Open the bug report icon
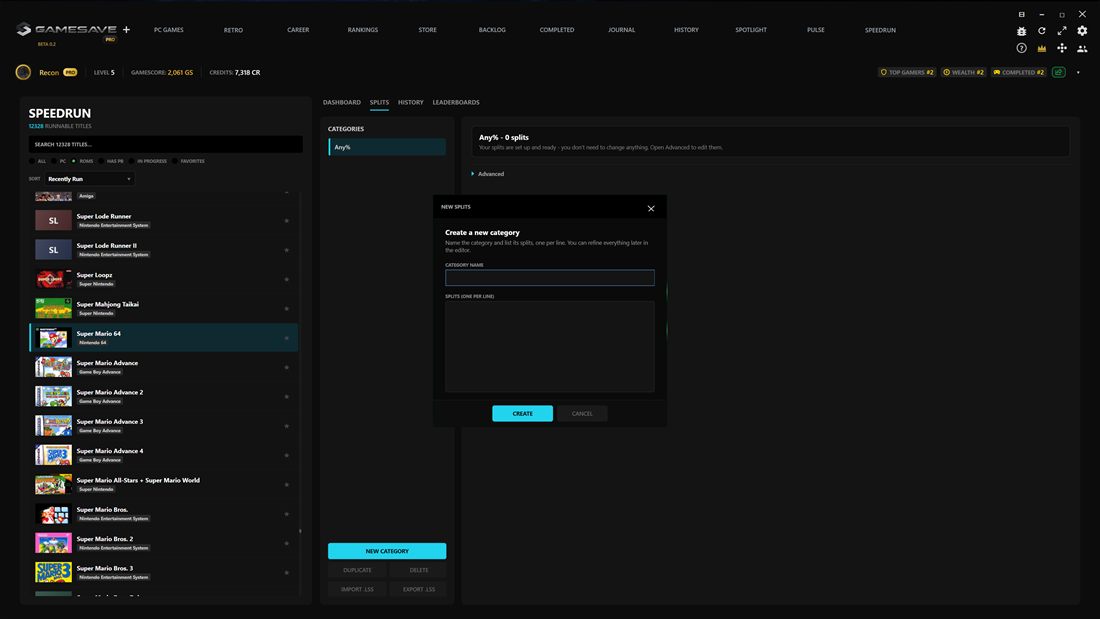The height and width of the screenshot is (619, 1100). coord(1021,31)
